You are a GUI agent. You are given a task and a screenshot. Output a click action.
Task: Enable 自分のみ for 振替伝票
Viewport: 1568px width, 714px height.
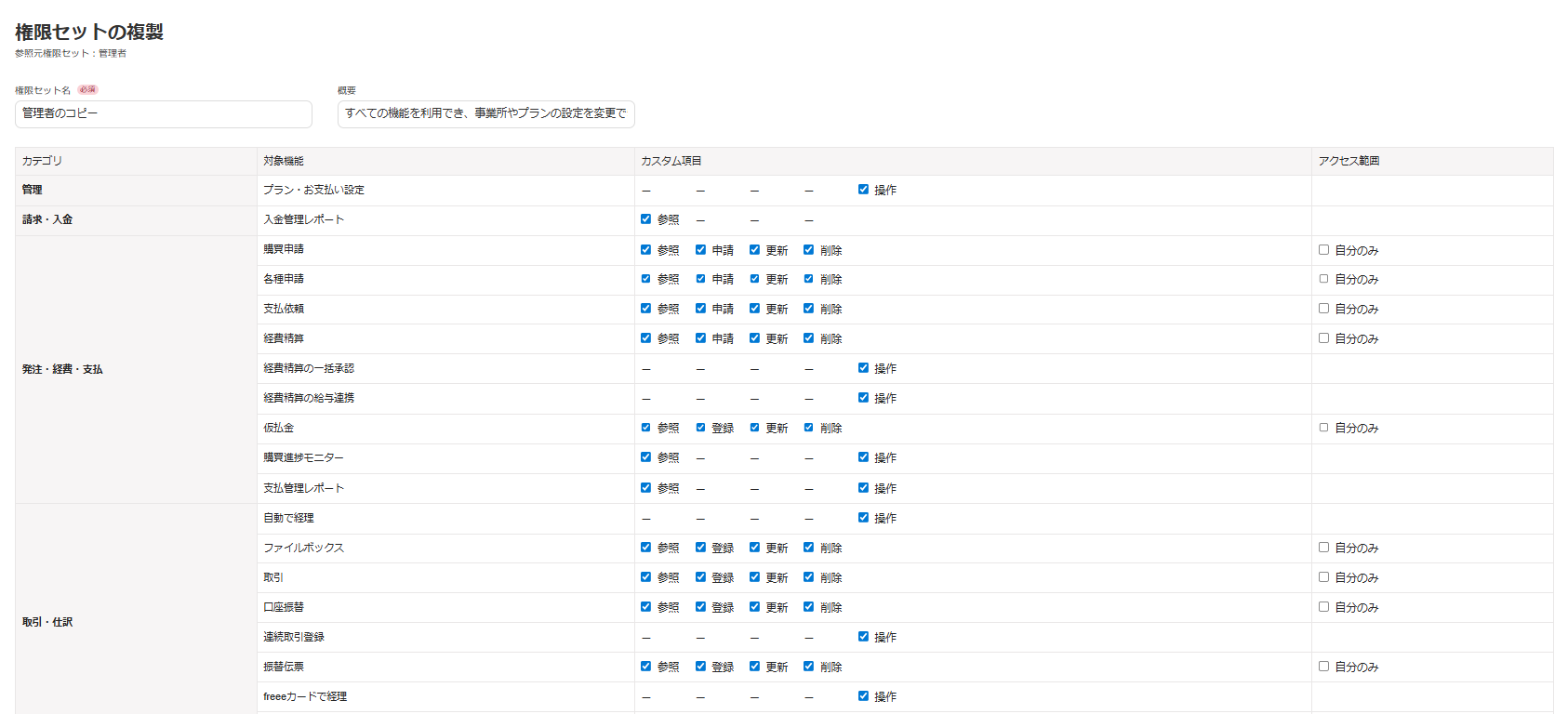tap(1323, 667)
